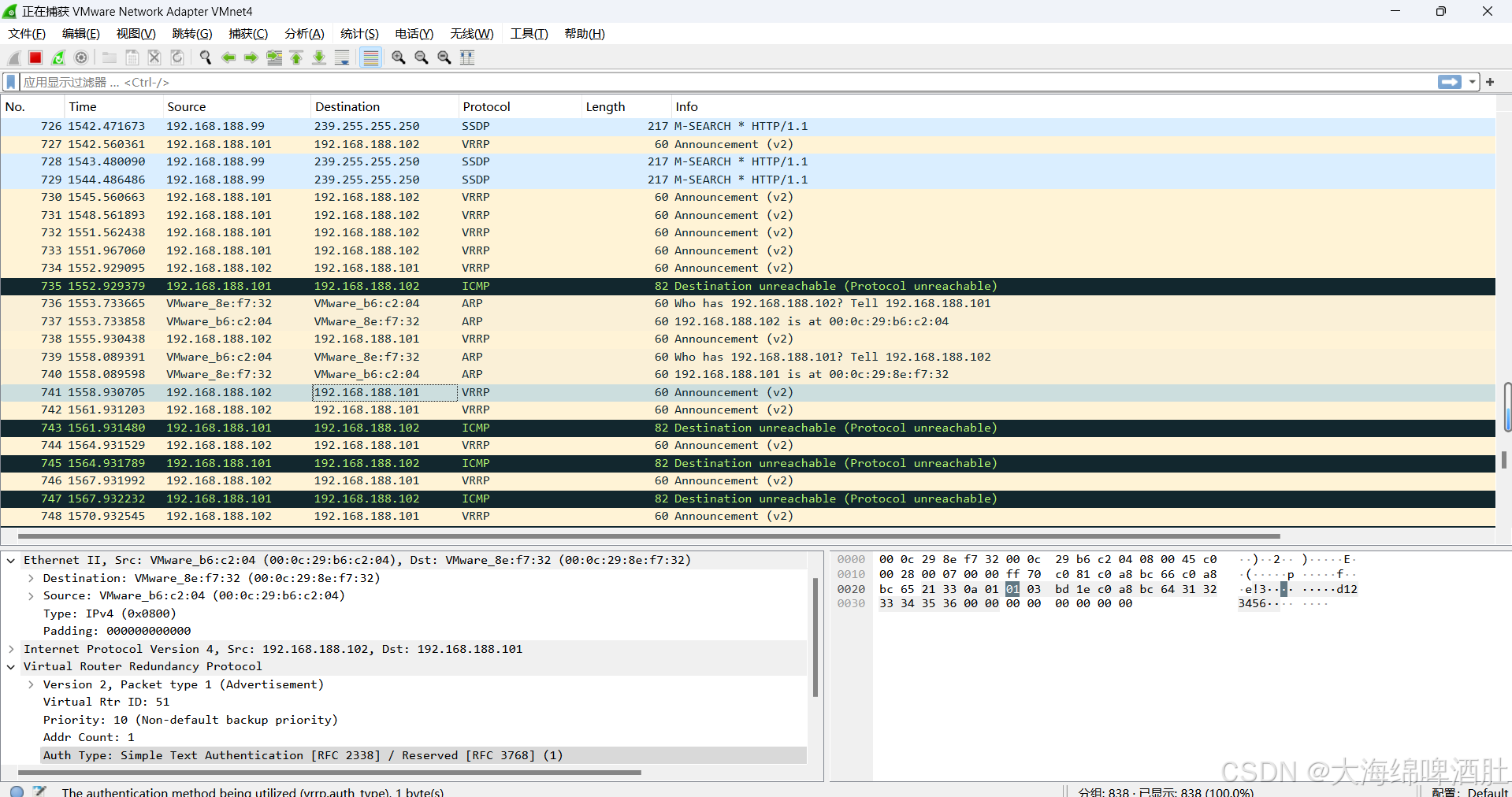Select packet 726 SSDP M-SEARCH row

coord(748,126)
